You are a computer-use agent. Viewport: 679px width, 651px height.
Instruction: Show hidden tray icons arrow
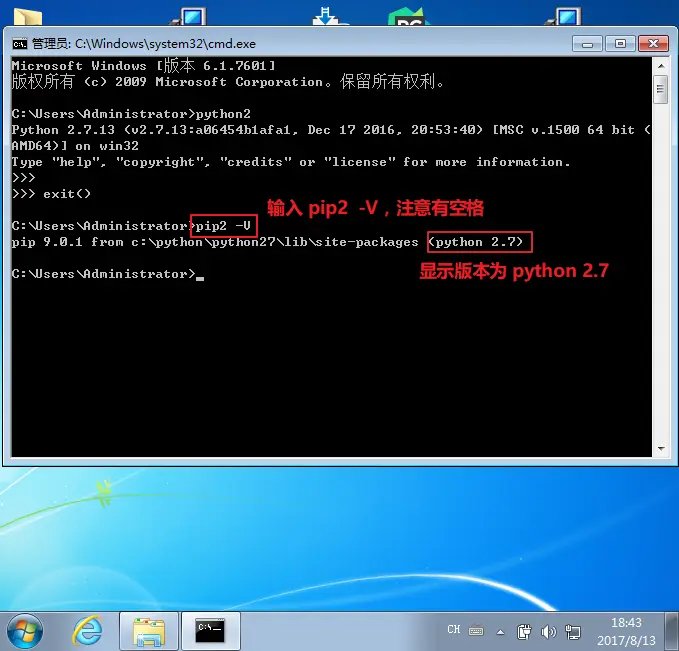pyautogui.click(x=500, y=632)
